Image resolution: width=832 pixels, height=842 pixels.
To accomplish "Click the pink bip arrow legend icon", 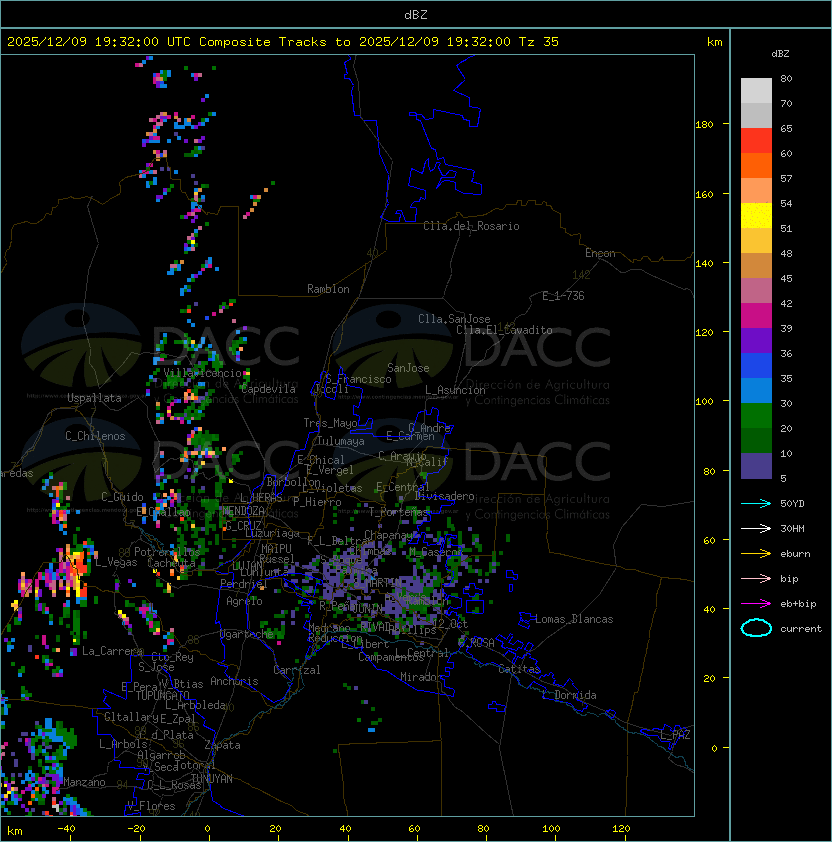I will 756,579.
